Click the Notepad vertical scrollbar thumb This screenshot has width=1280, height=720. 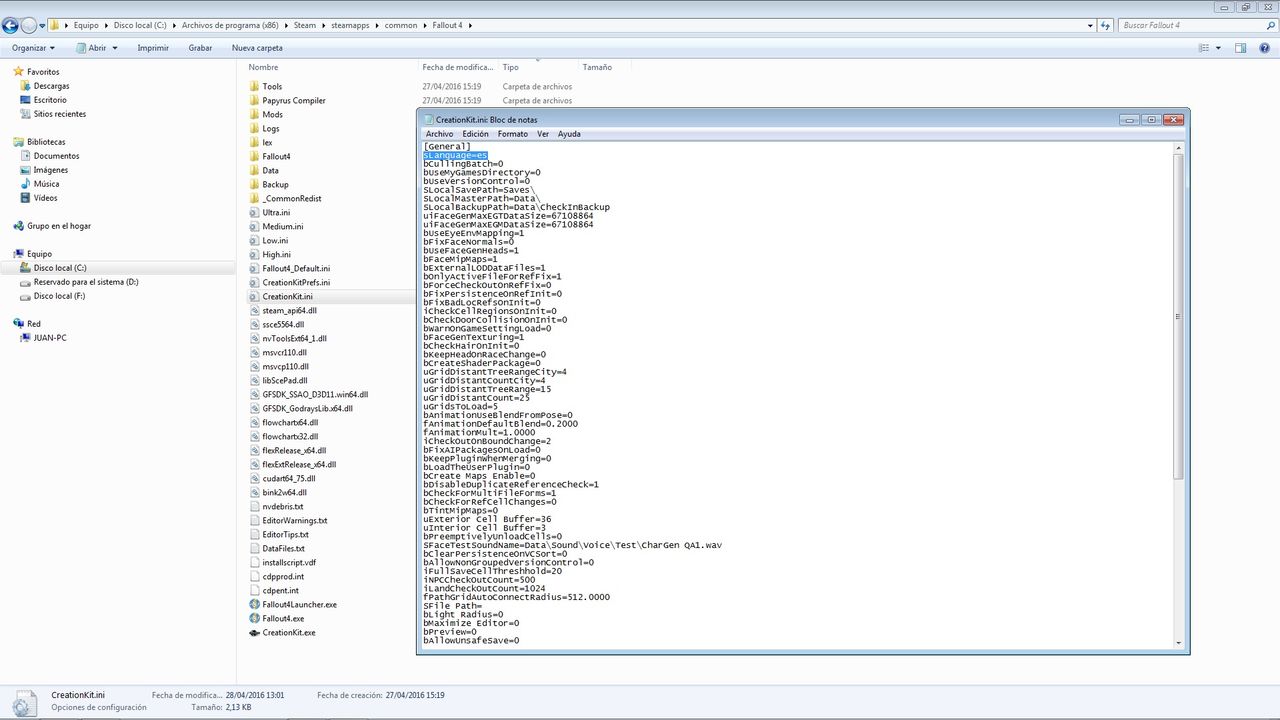(x=1179, y=316)
